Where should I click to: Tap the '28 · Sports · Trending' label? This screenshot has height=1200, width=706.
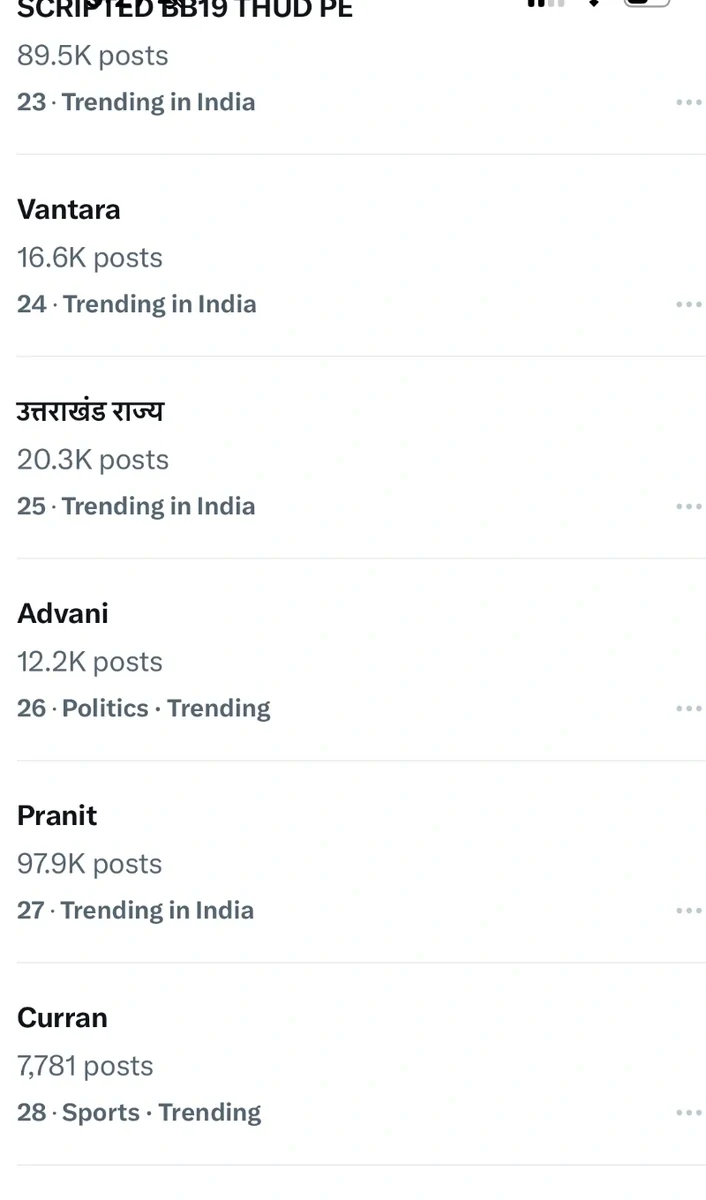[139, 1112]
